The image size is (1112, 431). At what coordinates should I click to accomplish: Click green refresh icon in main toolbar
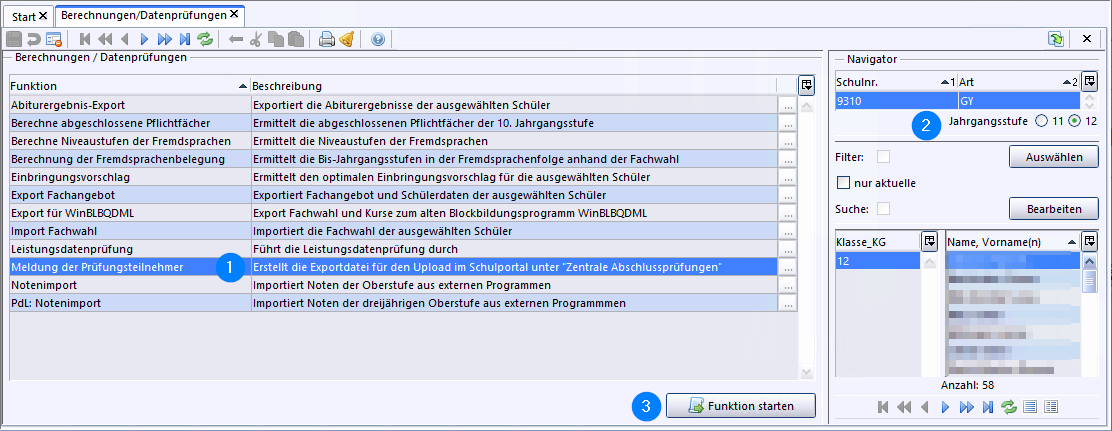point(204,39)
